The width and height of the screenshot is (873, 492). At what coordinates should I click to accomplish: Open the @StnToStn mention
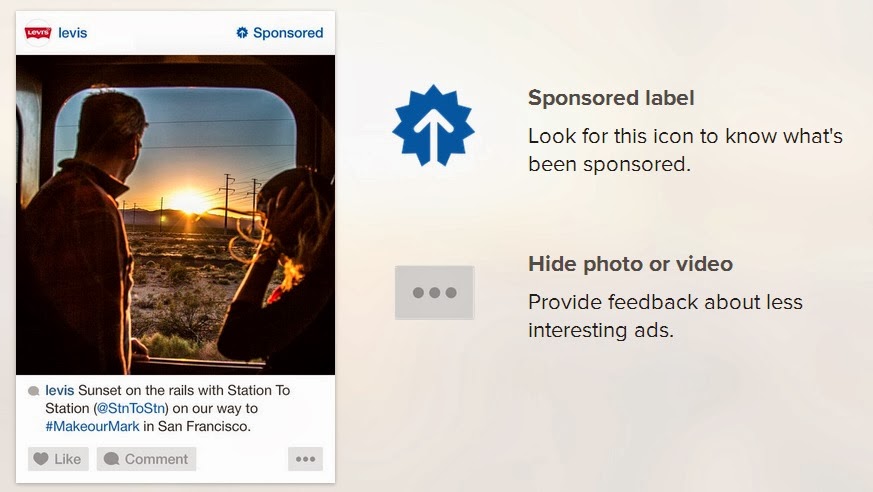click(x=131, y=408)
